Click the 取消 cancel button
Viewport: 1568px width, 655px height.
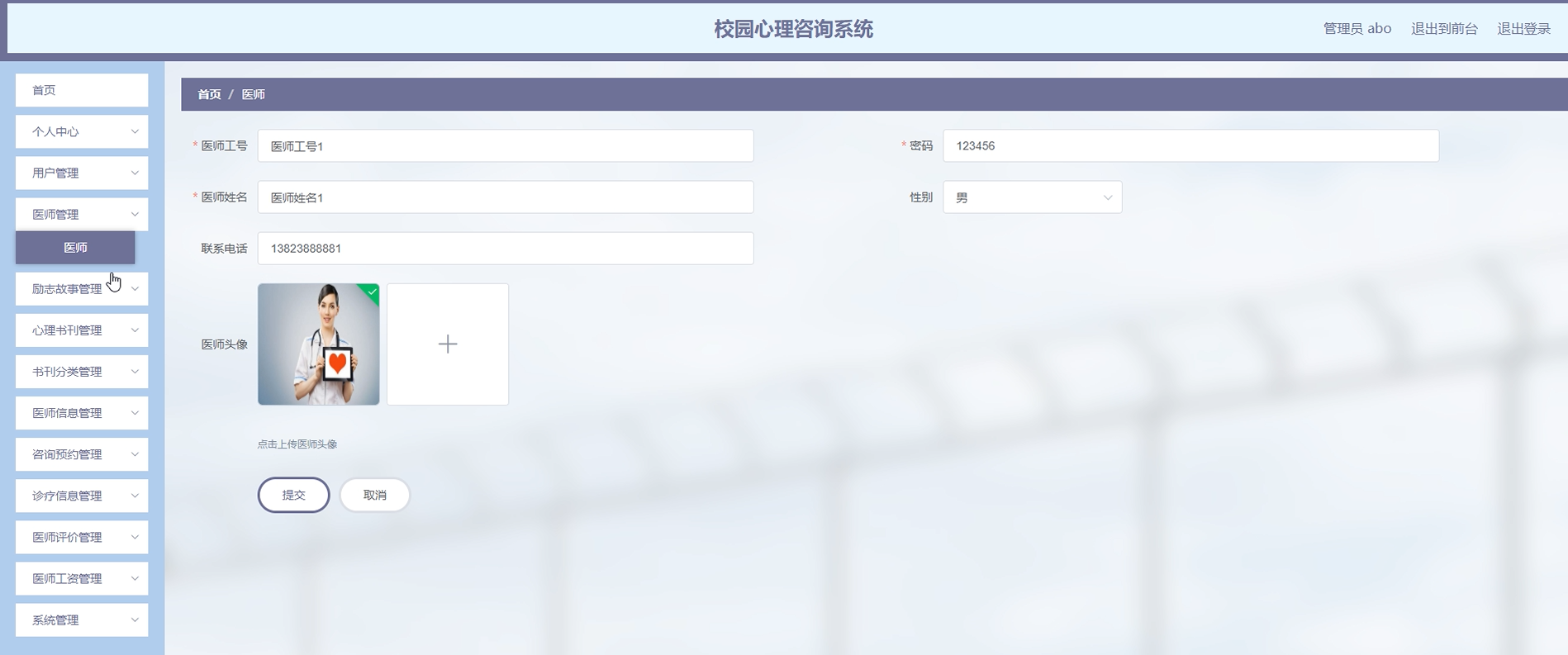click(x=375, y=495)
